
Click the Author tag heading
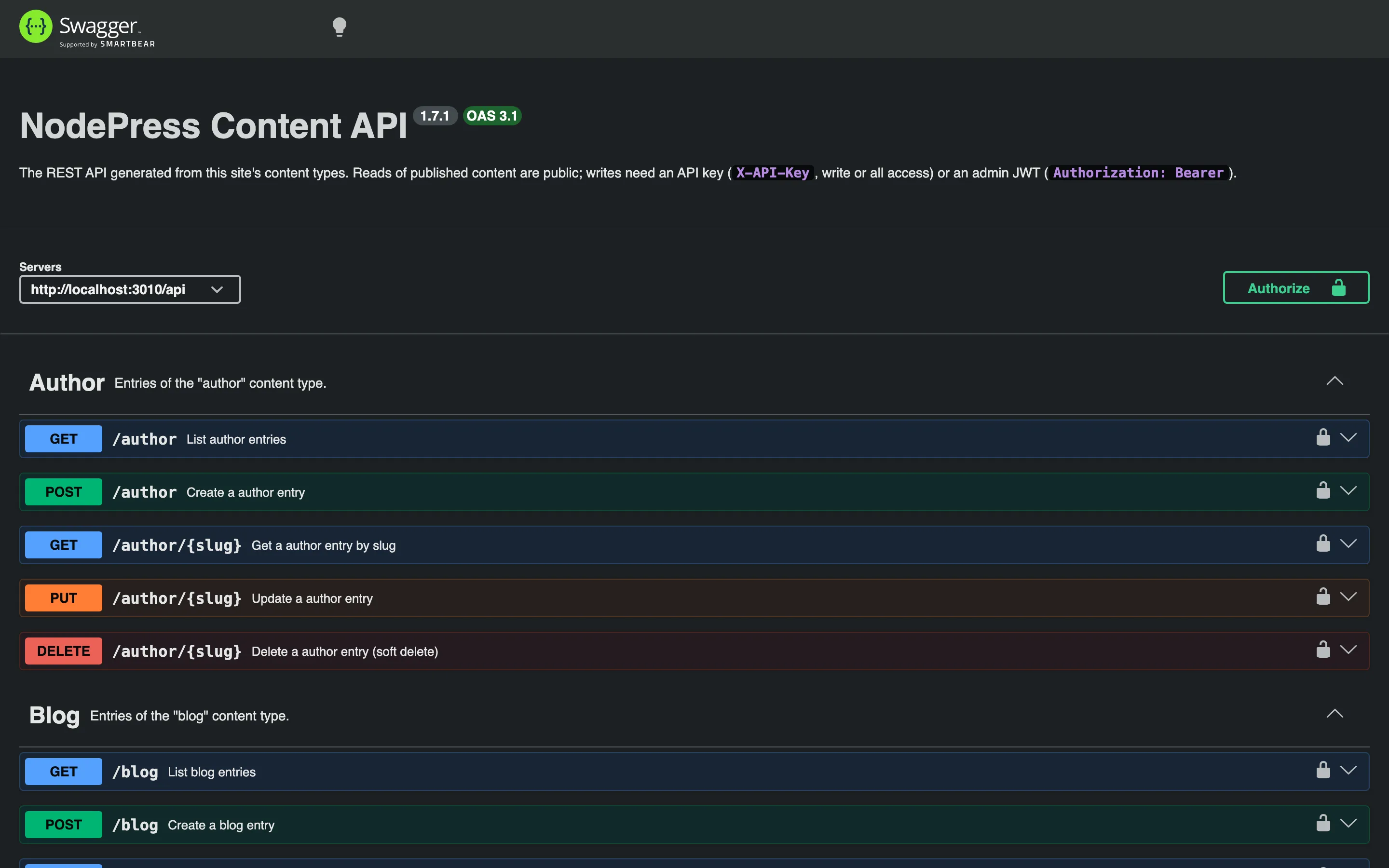67,382
